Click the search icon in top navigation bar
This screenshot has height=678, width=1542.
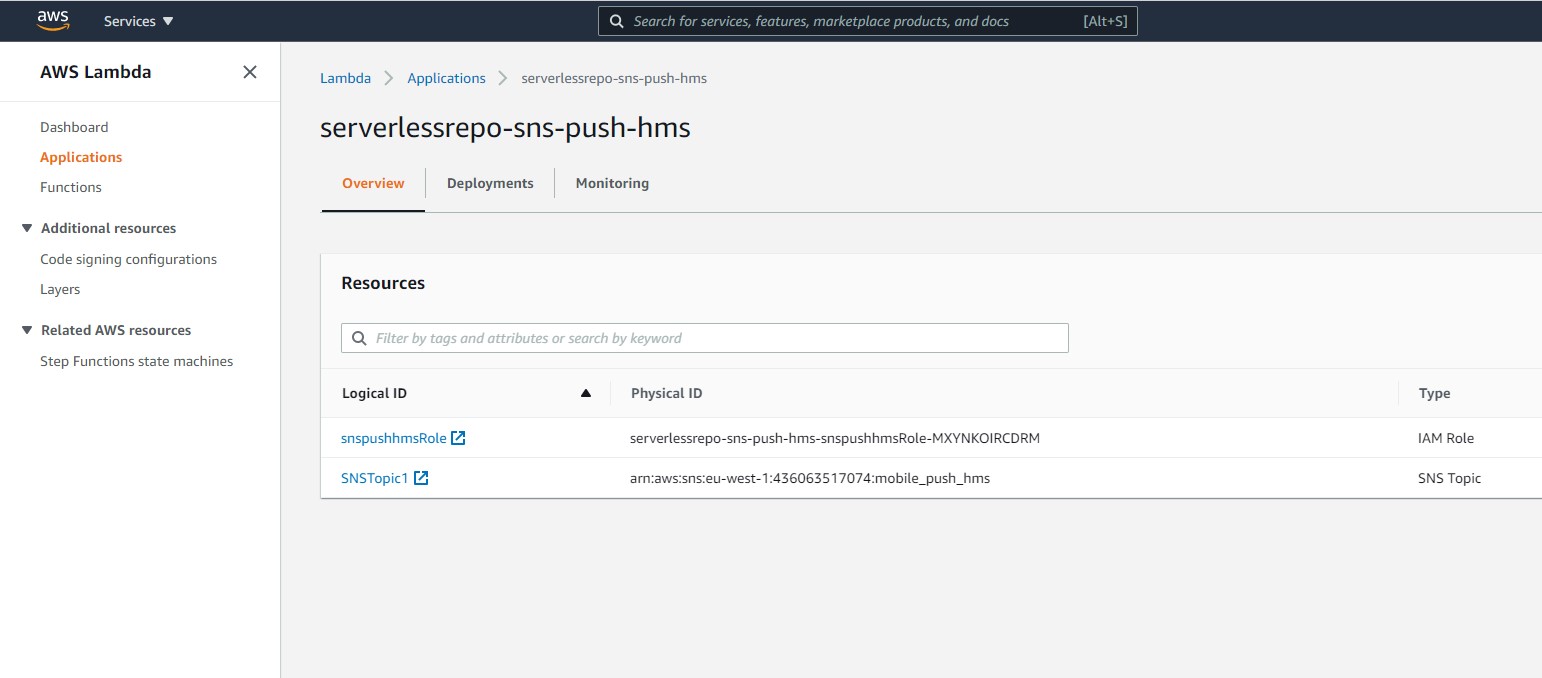[616, 20]
